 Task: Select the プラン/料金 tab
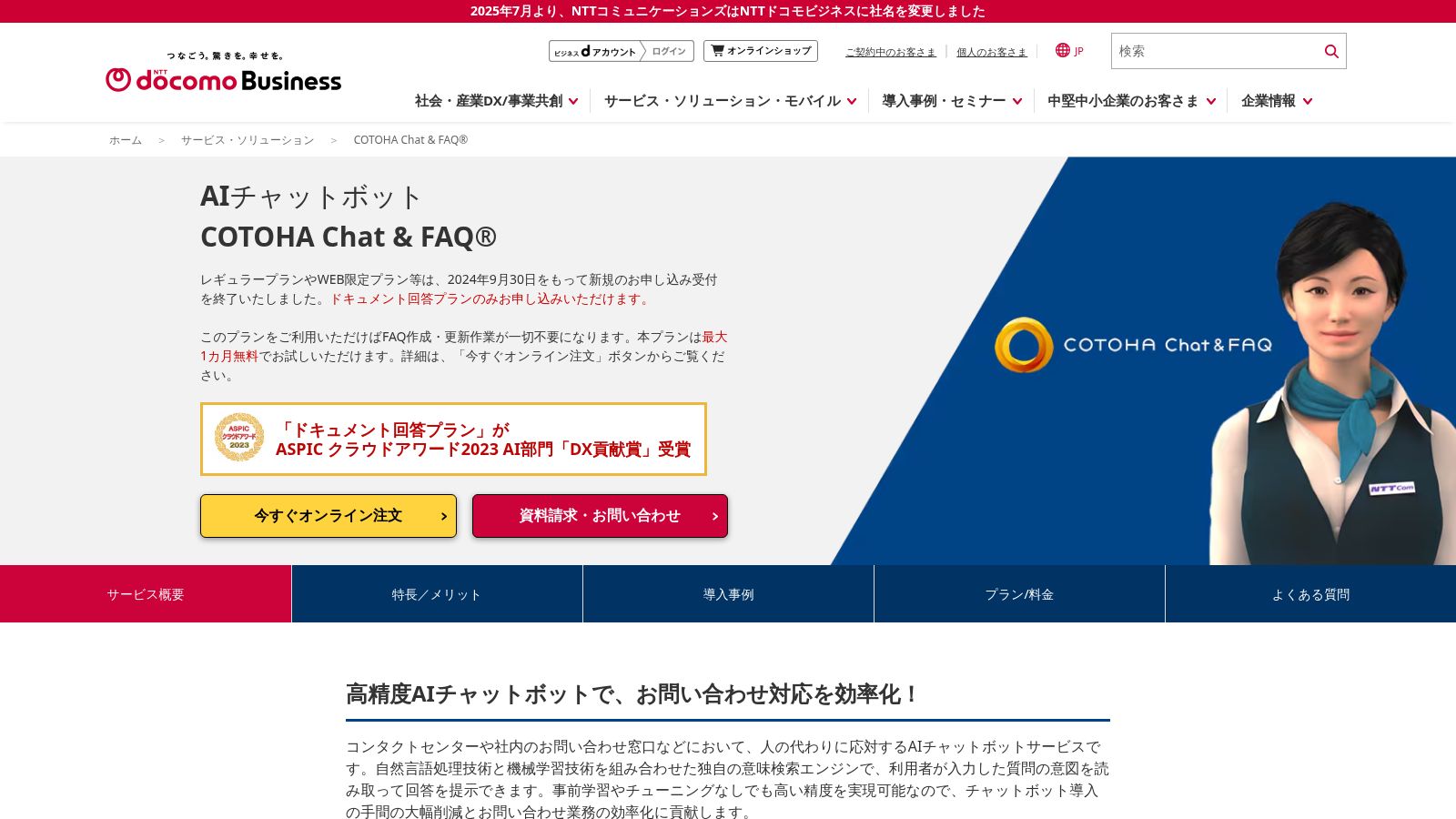tap(1019, 594)
